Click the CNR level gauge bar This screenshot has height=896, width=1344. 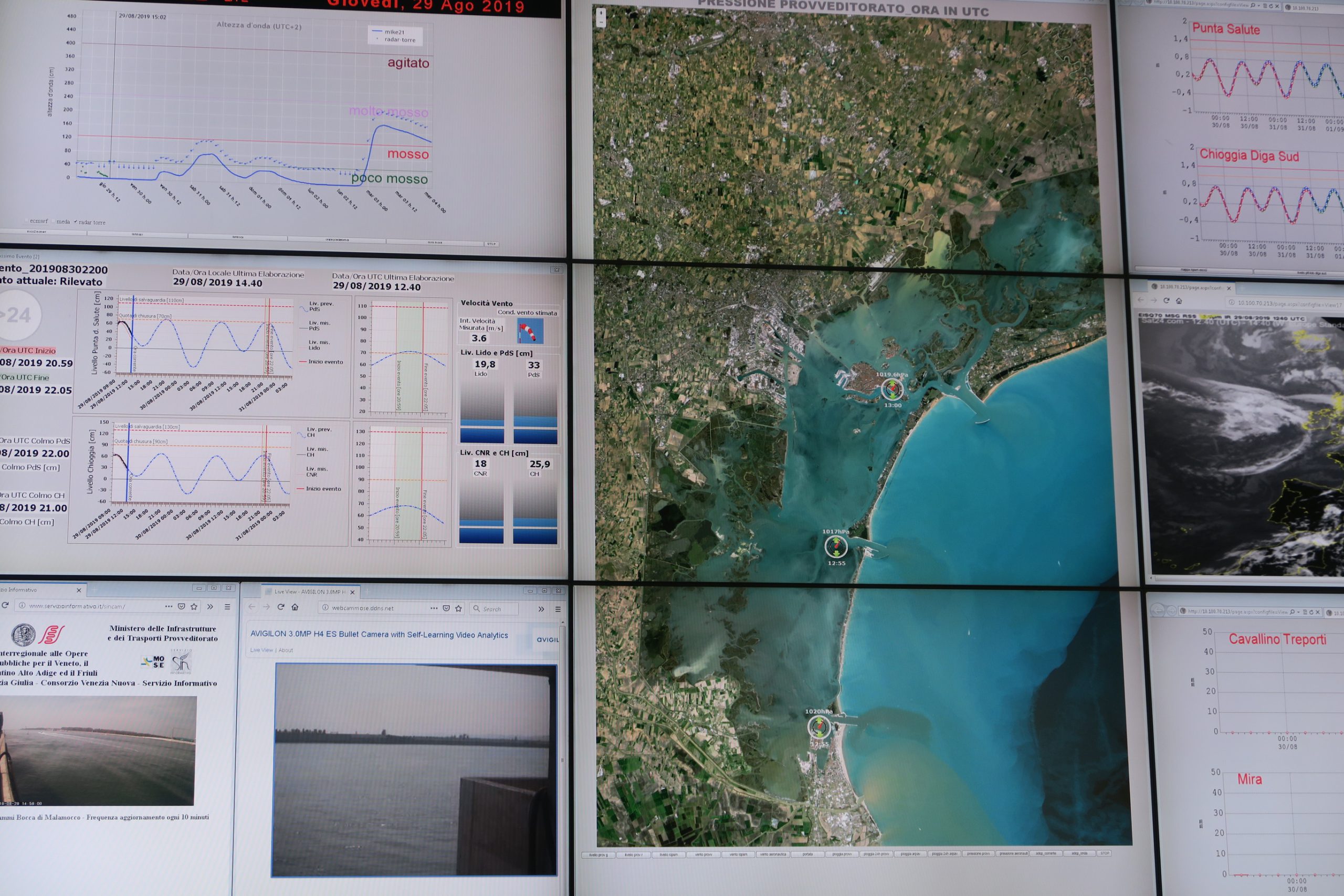(x=481, y=511)
